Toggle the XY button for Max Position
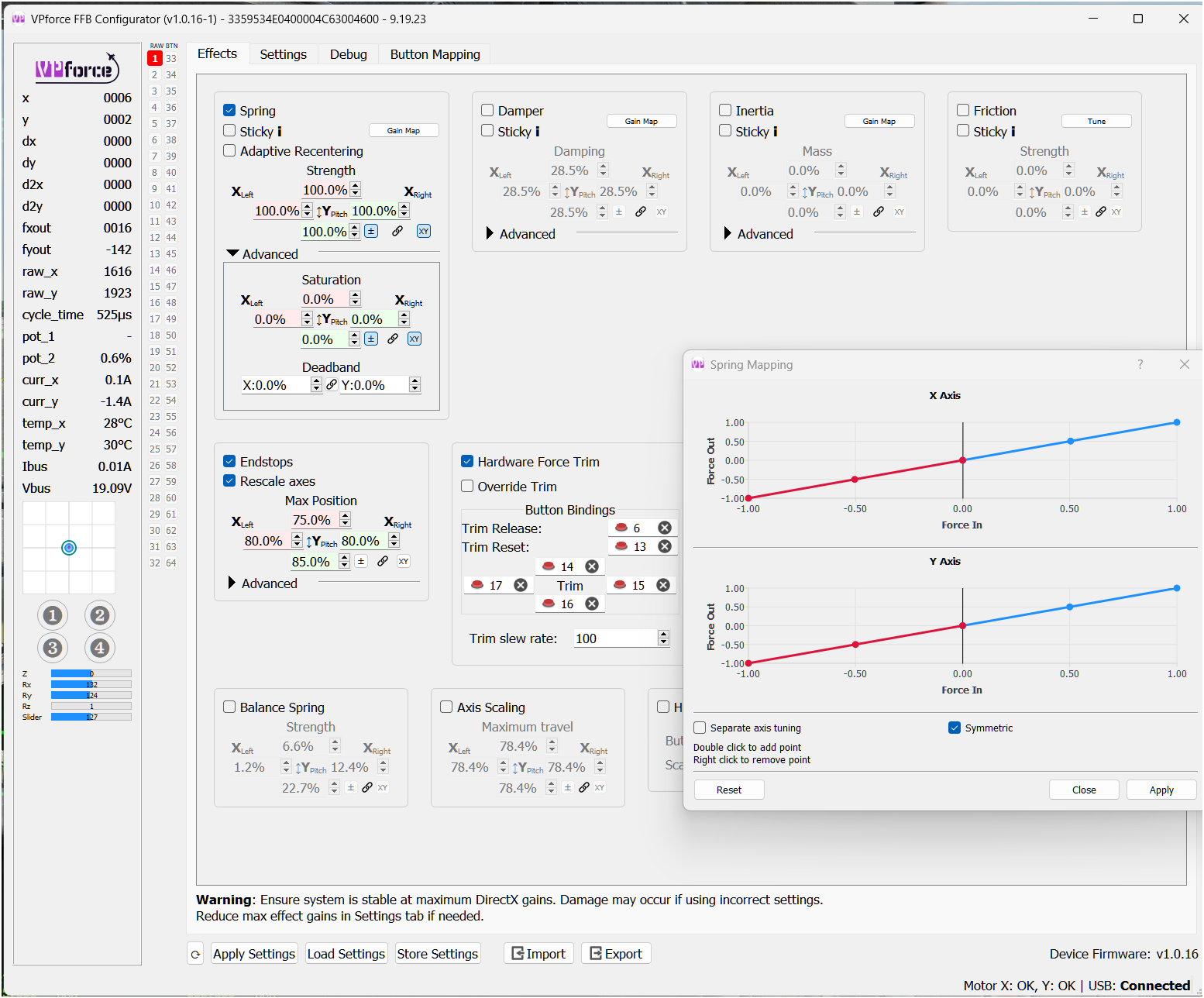The image size is (1204, 998). point(404,561)
